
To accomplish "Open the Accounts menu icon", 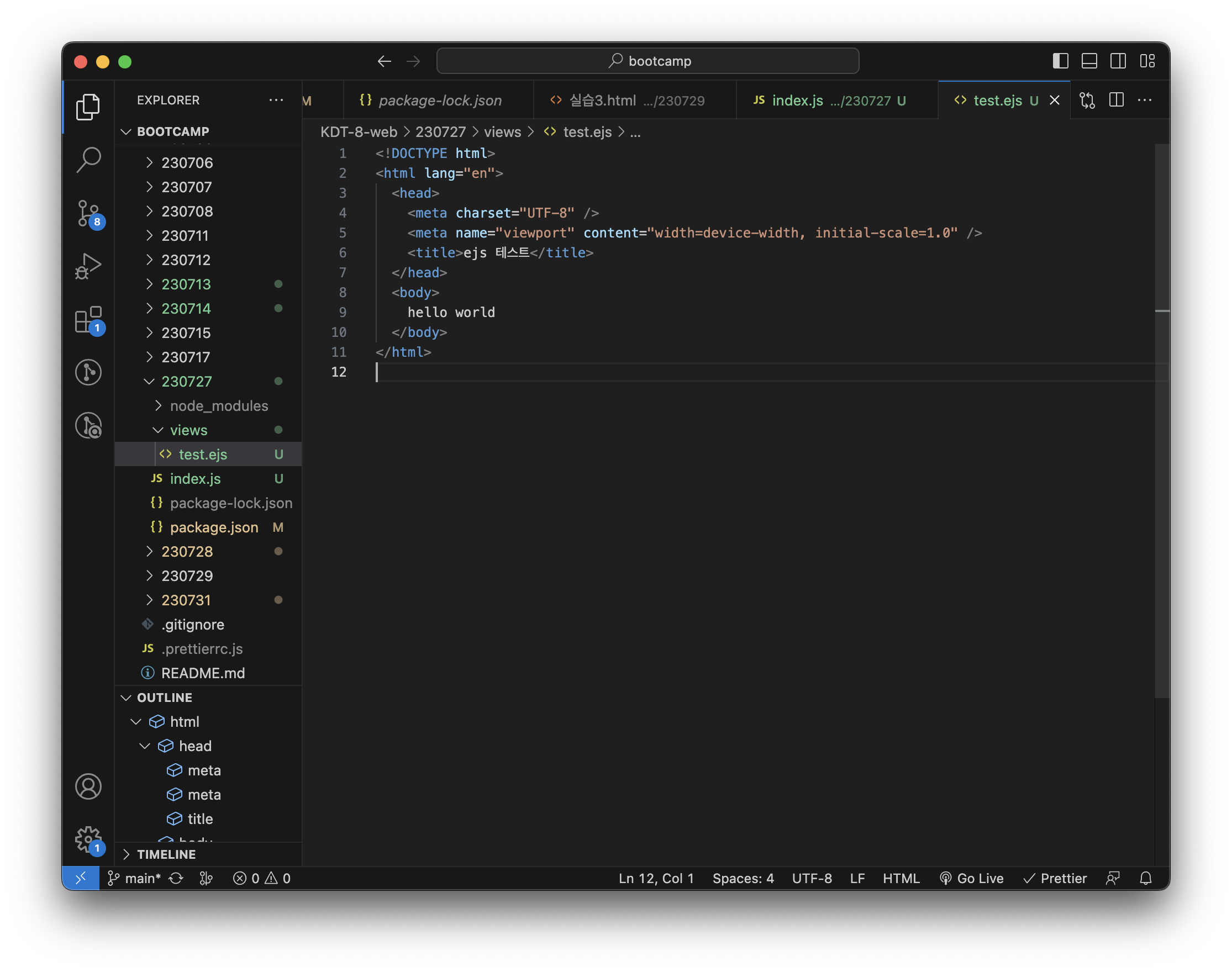I will (x=88, y=787).
